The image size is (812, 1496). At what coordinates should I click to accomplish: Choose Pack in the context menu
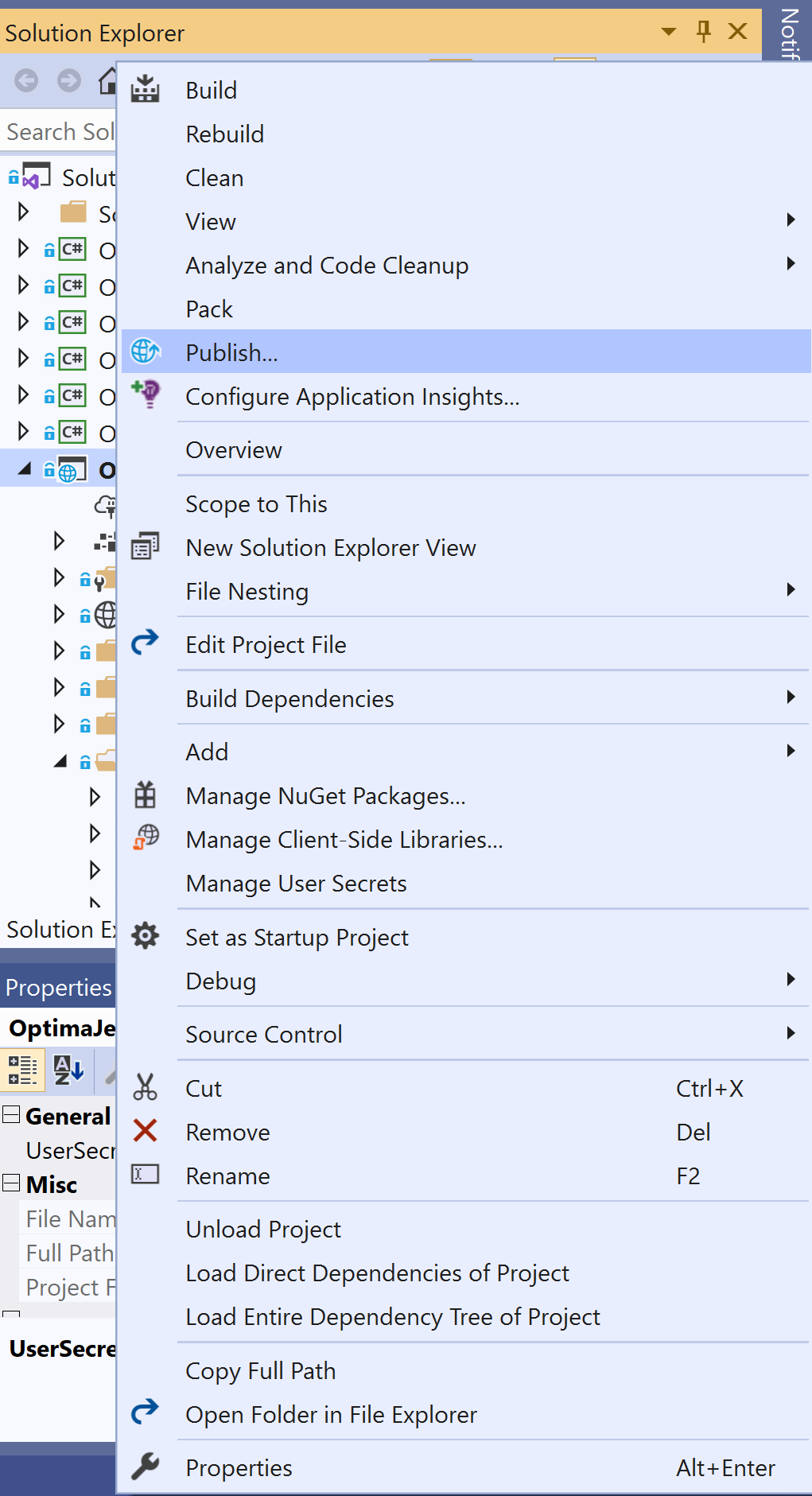tap(466, 309)
